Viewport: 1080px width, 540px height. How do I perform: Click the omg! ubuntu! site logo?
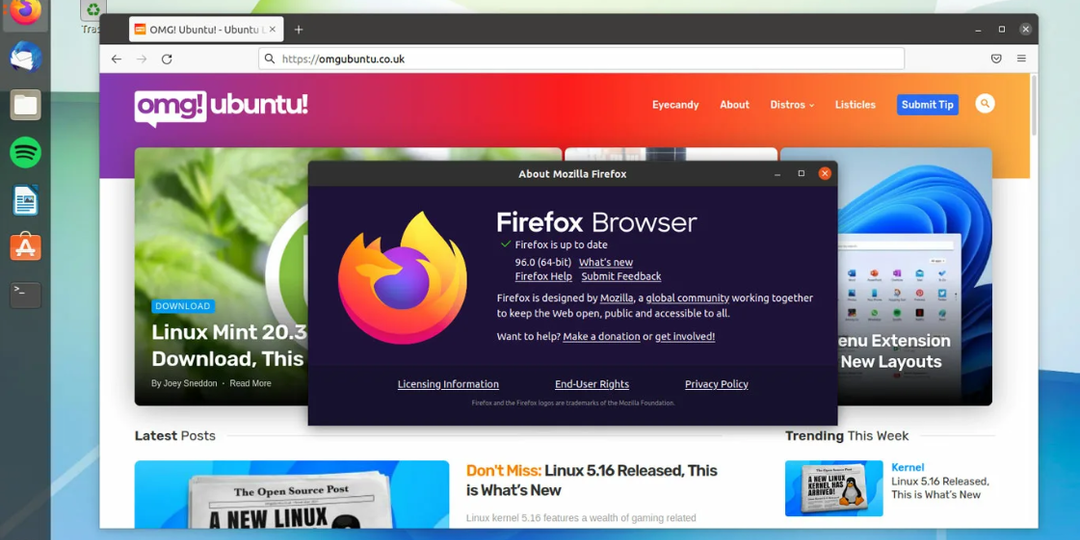click(x=221, y=107)
